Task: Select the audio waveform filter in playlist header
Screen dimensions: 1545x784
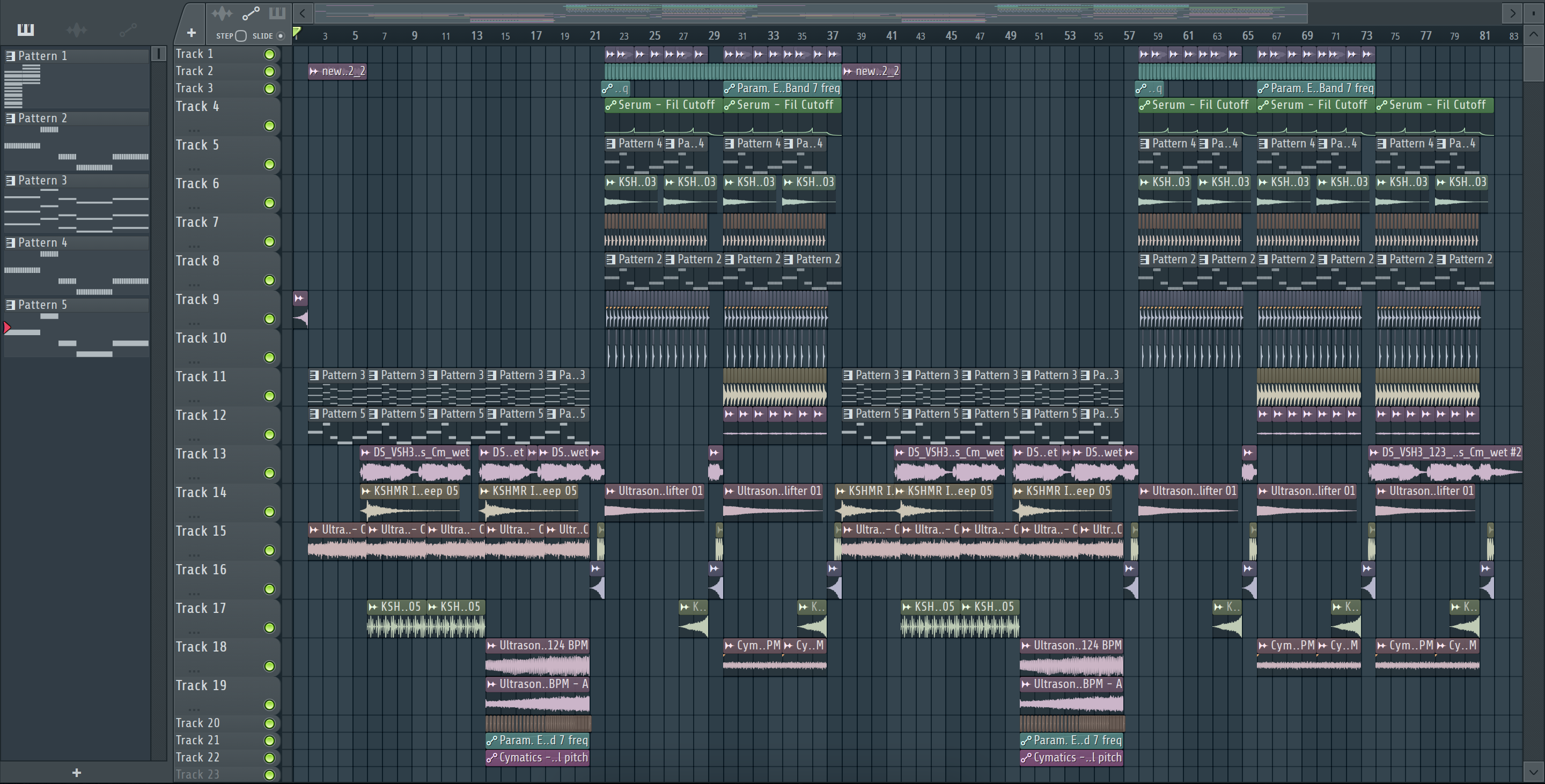Action: click(222, 12)
